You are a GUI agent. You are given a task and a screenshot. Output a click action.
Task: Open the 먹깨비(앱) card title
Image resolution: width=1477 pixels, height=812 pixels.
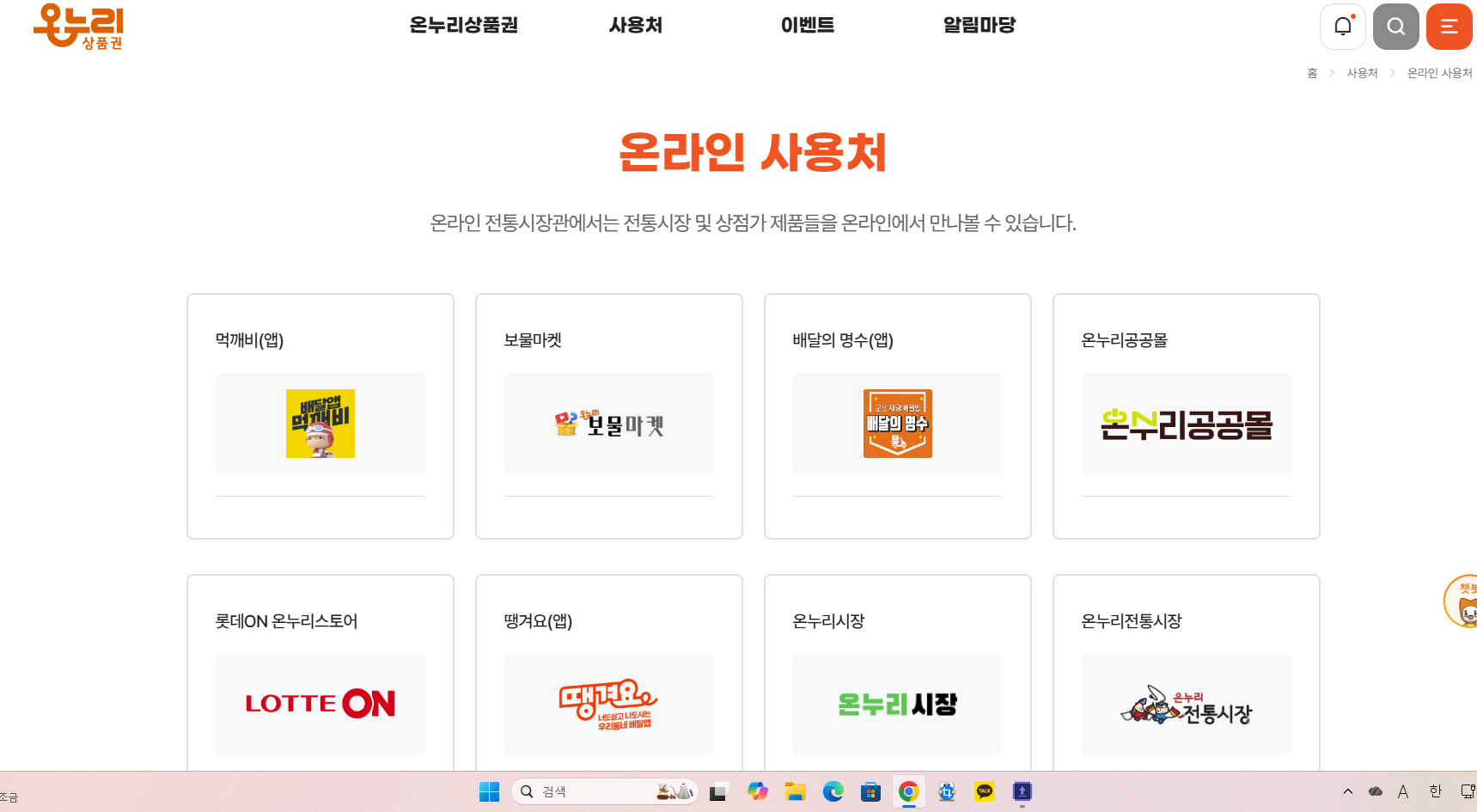click(x=249, y=340)
